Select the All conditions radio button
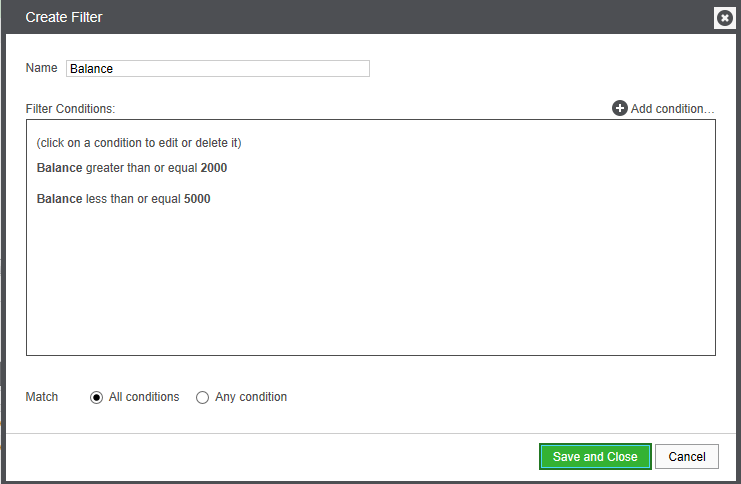This screenshot has height=484, width=741. click(x=97, y=397)
